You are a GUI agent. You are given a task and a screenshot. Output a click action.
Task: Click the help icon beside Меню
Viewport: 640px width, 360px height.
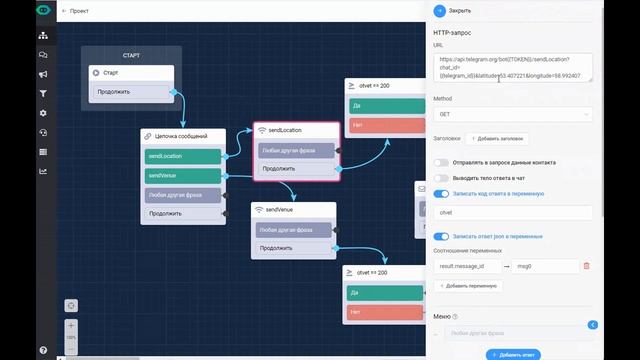[x=455, y=316]
